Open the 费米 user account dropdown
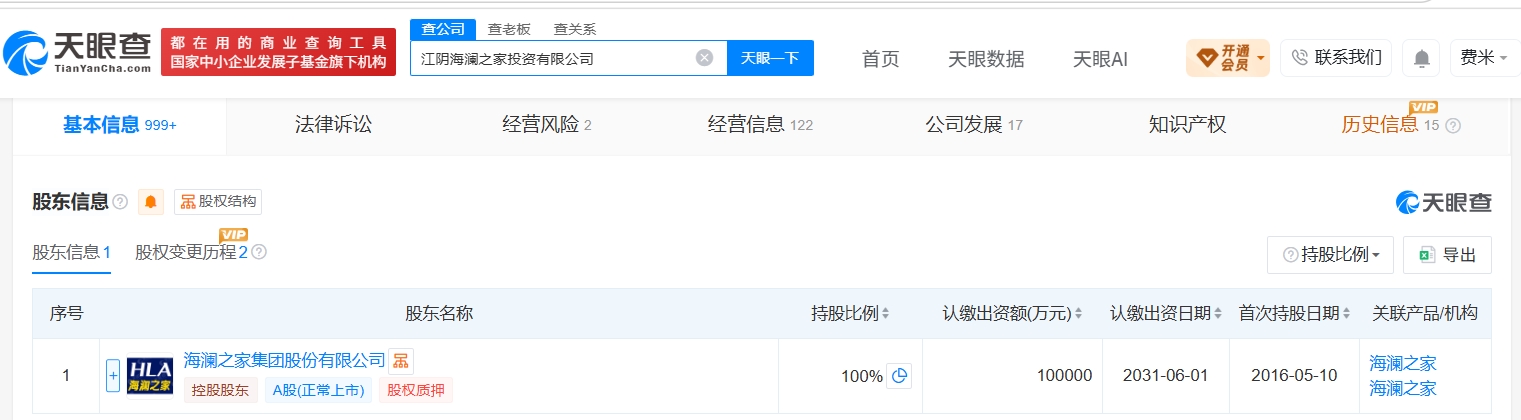 pyautogui.click(x=1486, y=58)
